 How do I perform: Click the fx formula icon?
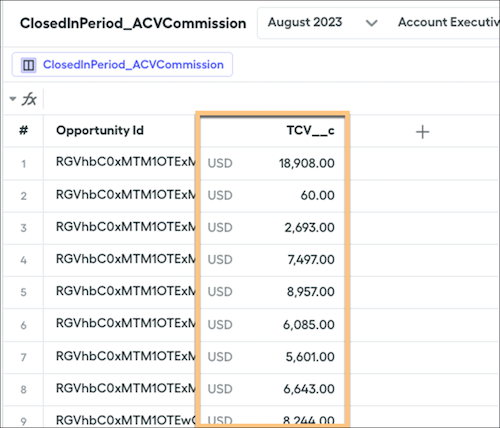click(x=29, y=99)
